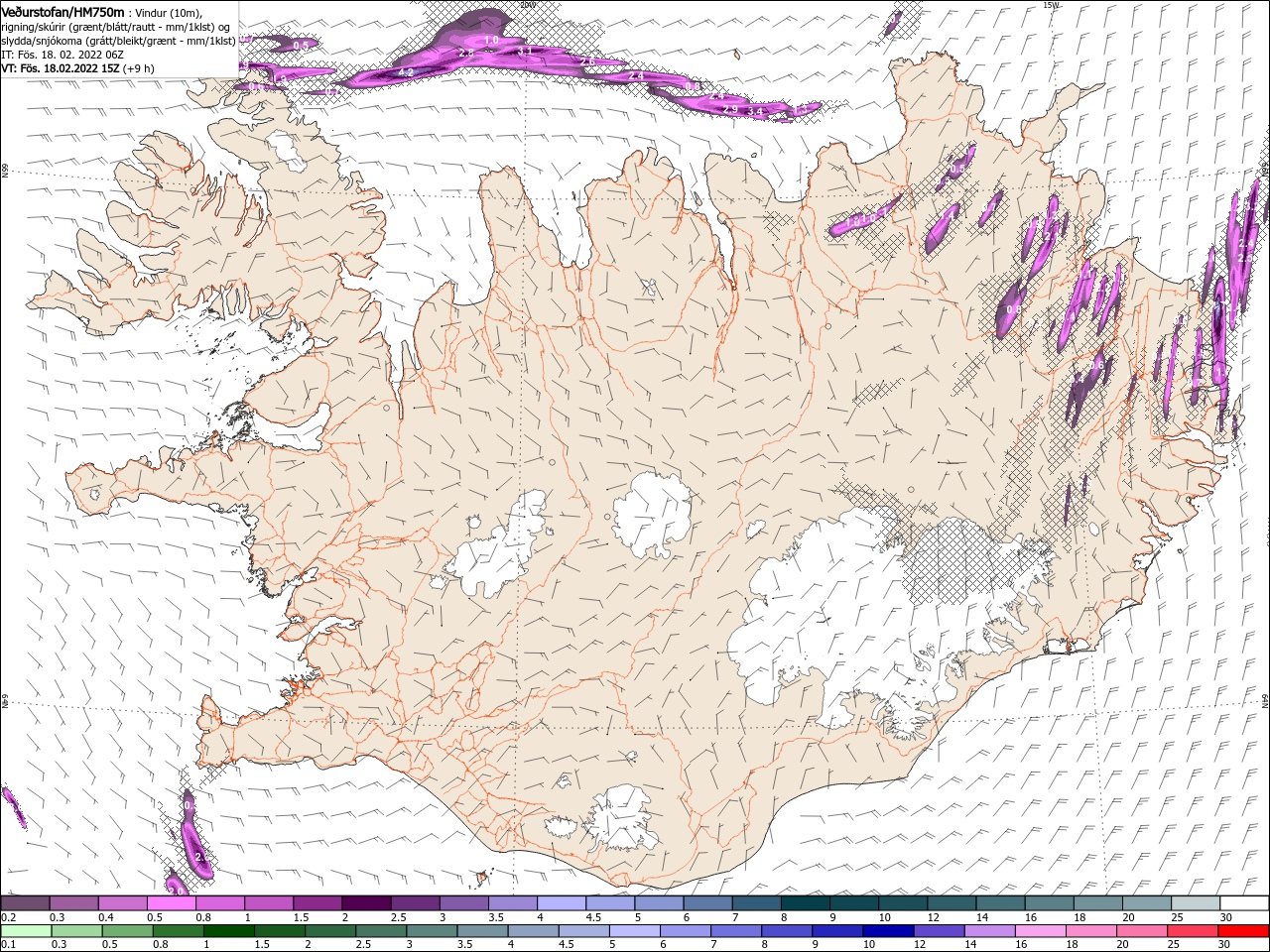Select the pale grey 25 snow scale swatch
Screen dimensions: 1270x952
[x=1196, y=903]
